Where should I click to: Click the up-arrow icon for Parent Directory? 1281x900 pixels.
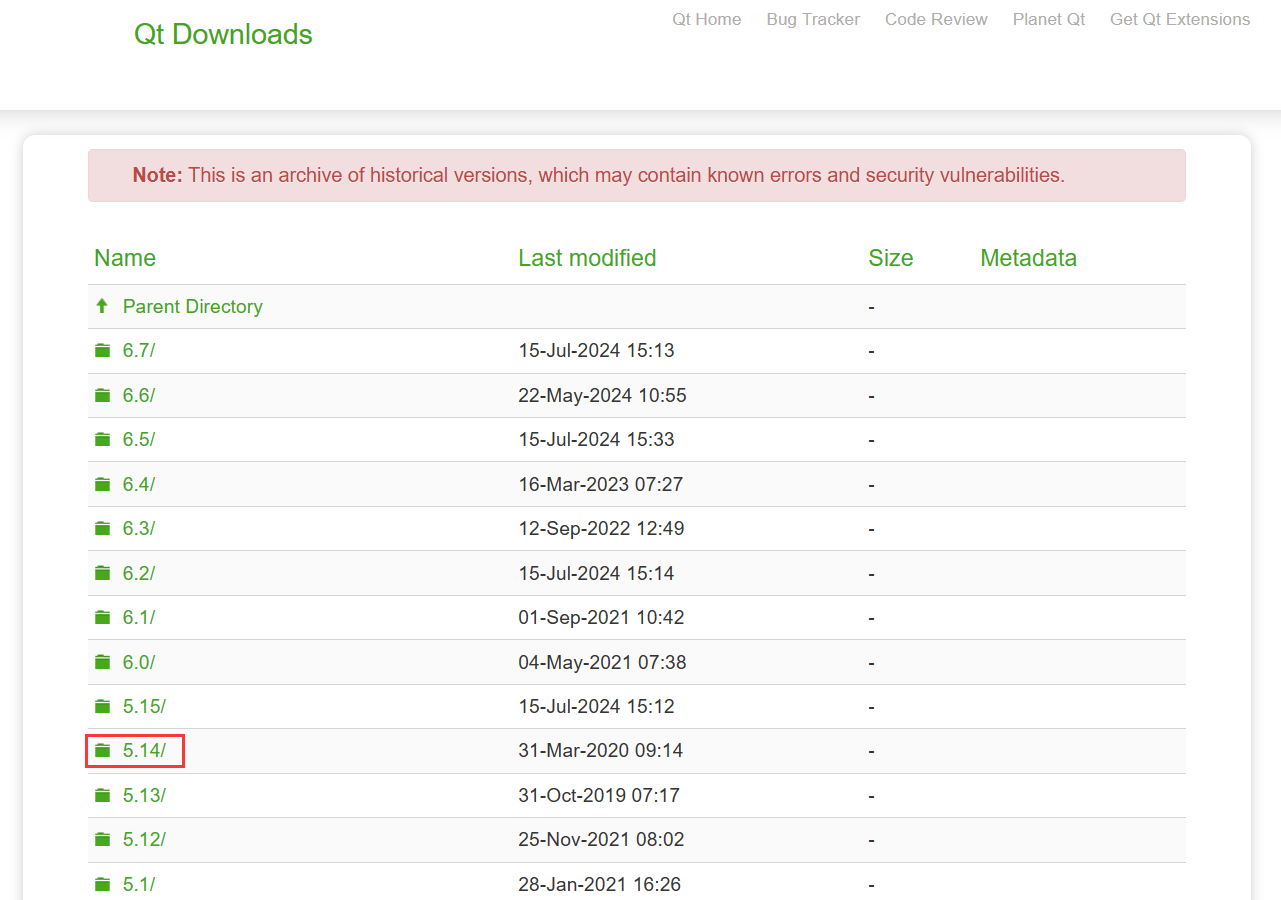[x=102, y=306]
